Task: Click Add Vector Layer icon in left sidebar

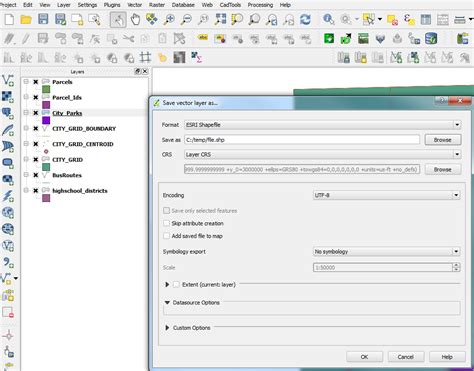Action: [8, 81]
